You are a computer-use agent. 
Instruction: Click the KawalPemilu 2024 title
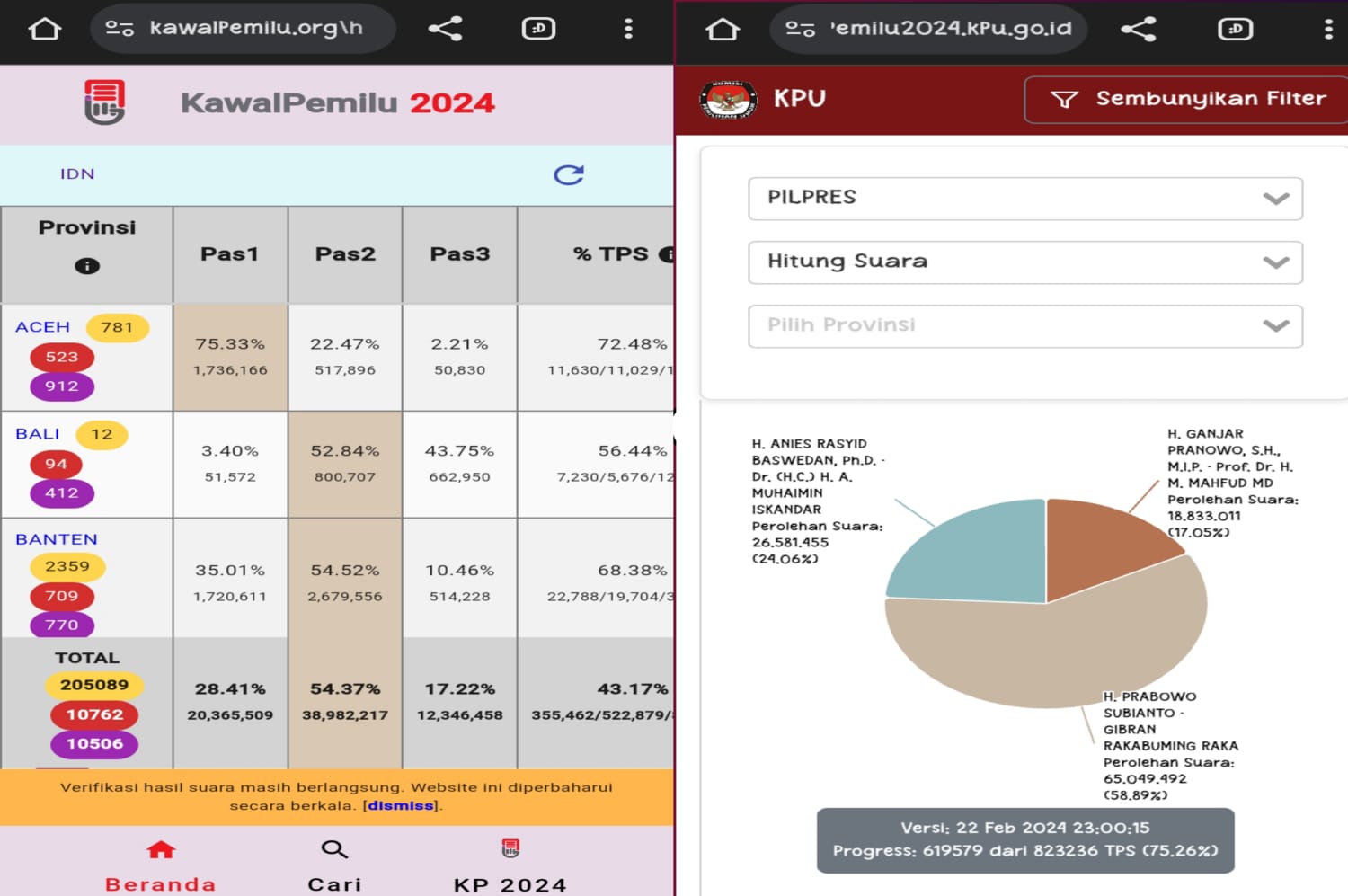(x=338, y=103)
